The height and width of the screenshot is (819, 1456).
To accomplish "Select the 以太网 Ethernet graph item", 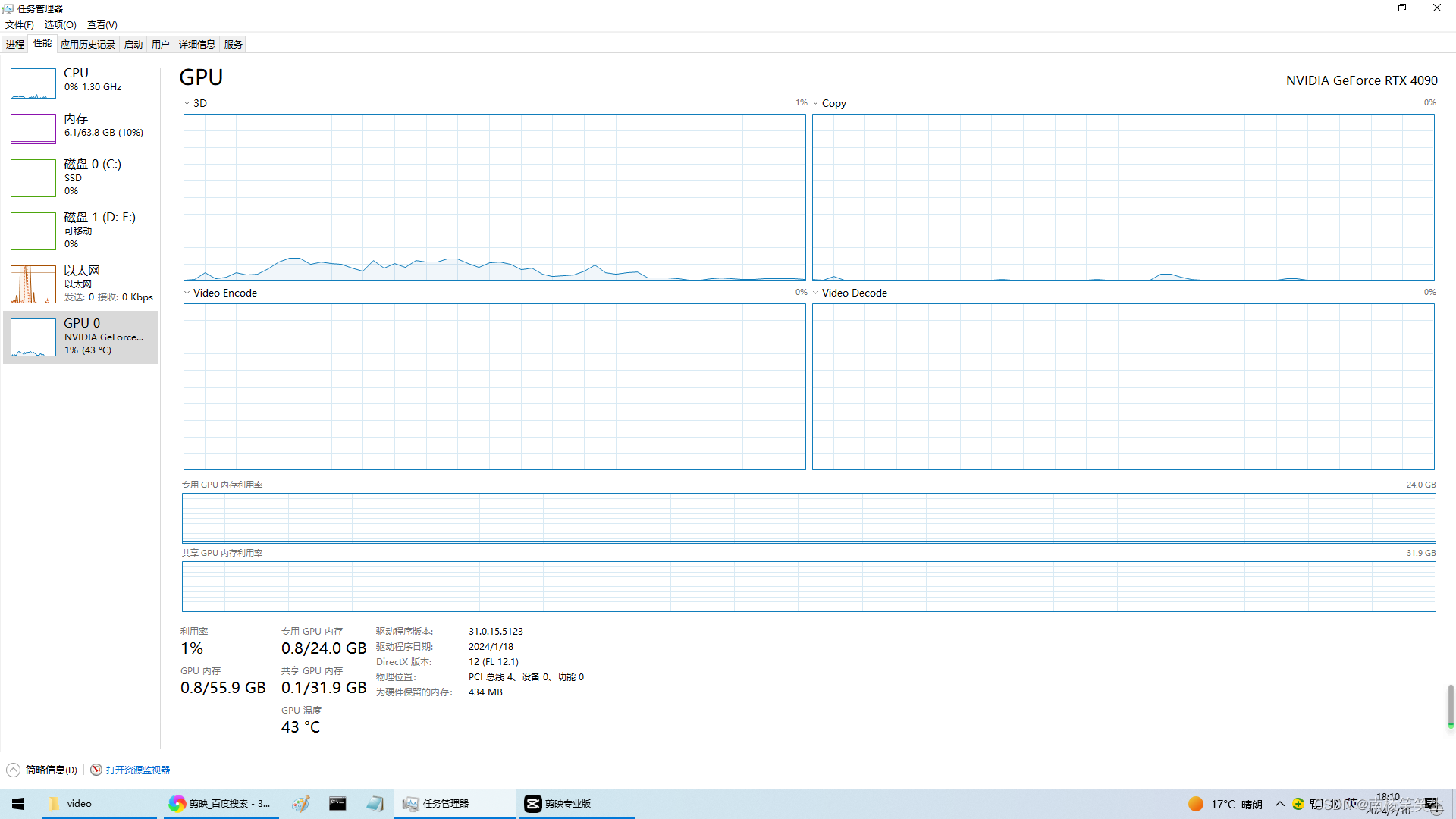I will (80, 284).
